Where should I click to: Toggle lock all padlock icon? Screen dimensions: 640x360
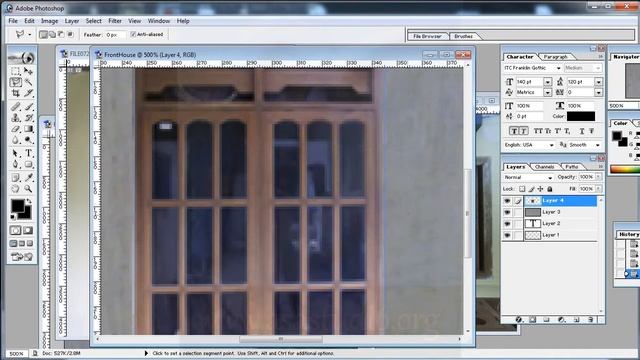[x=550, y=189]
